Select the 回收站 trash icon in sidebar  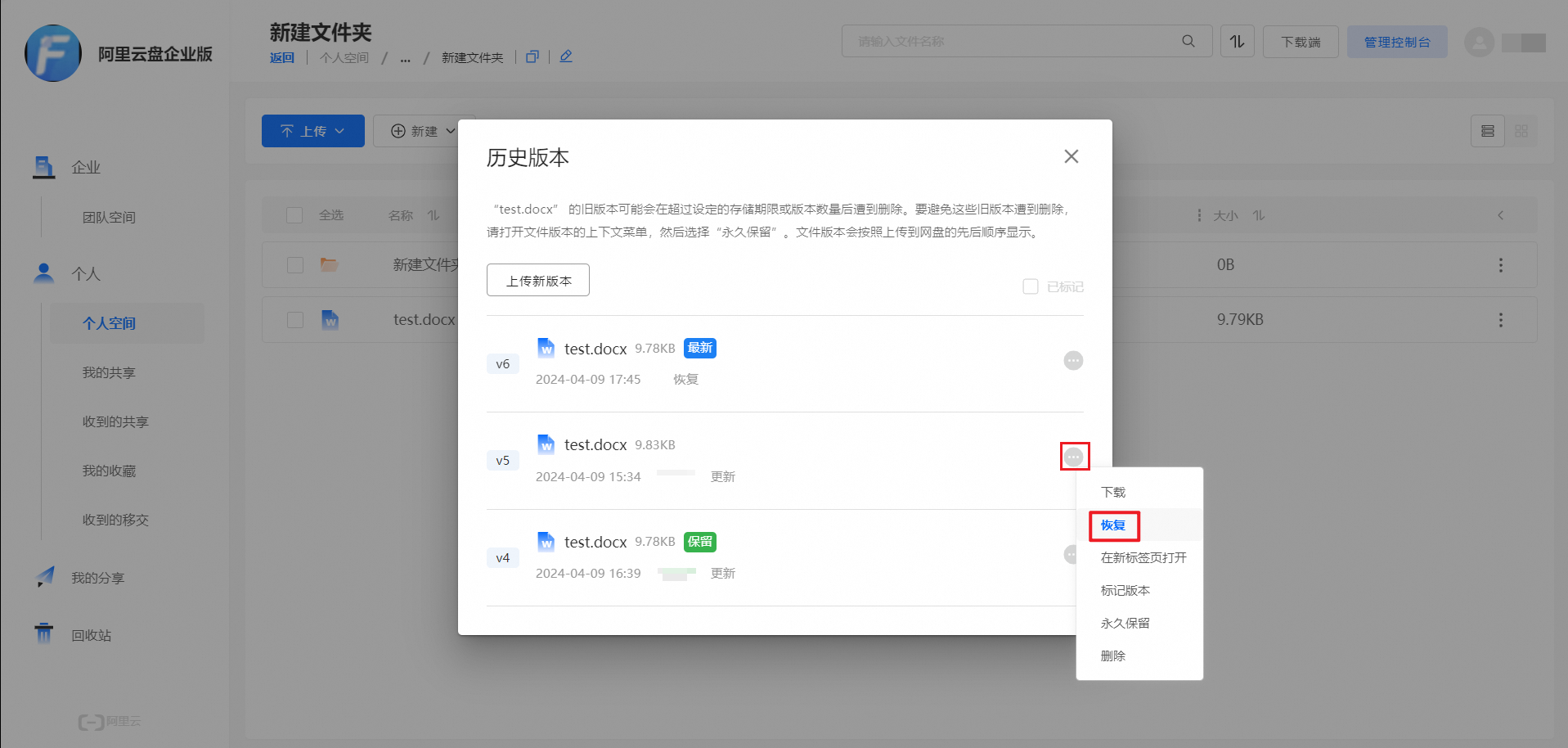[x=44, y=633]
